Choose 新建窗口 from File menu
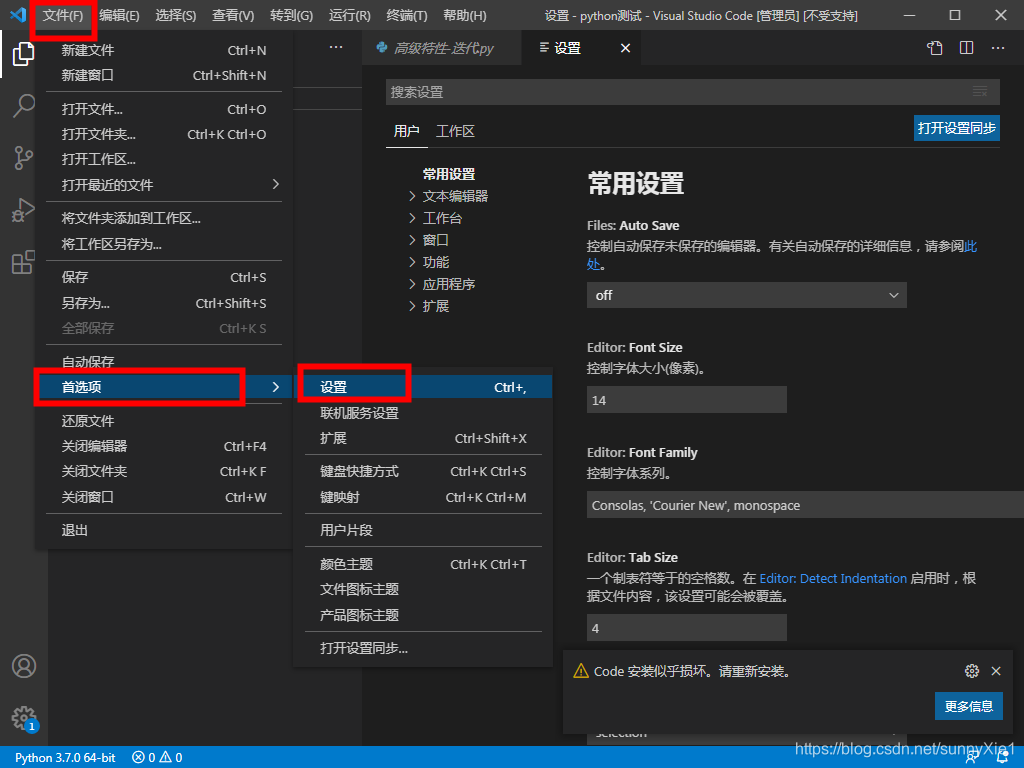This screenshot has width=1024, height=768. (163, 75)
